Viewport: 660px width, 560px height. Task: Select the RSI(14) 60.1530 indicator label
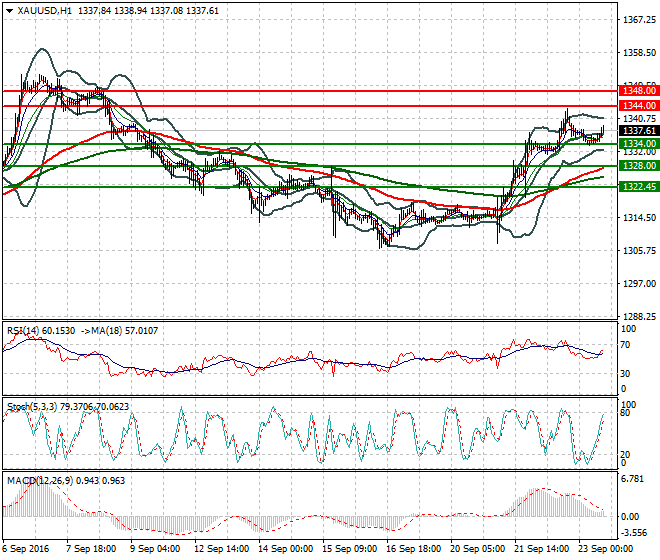[x=41, y=331]
